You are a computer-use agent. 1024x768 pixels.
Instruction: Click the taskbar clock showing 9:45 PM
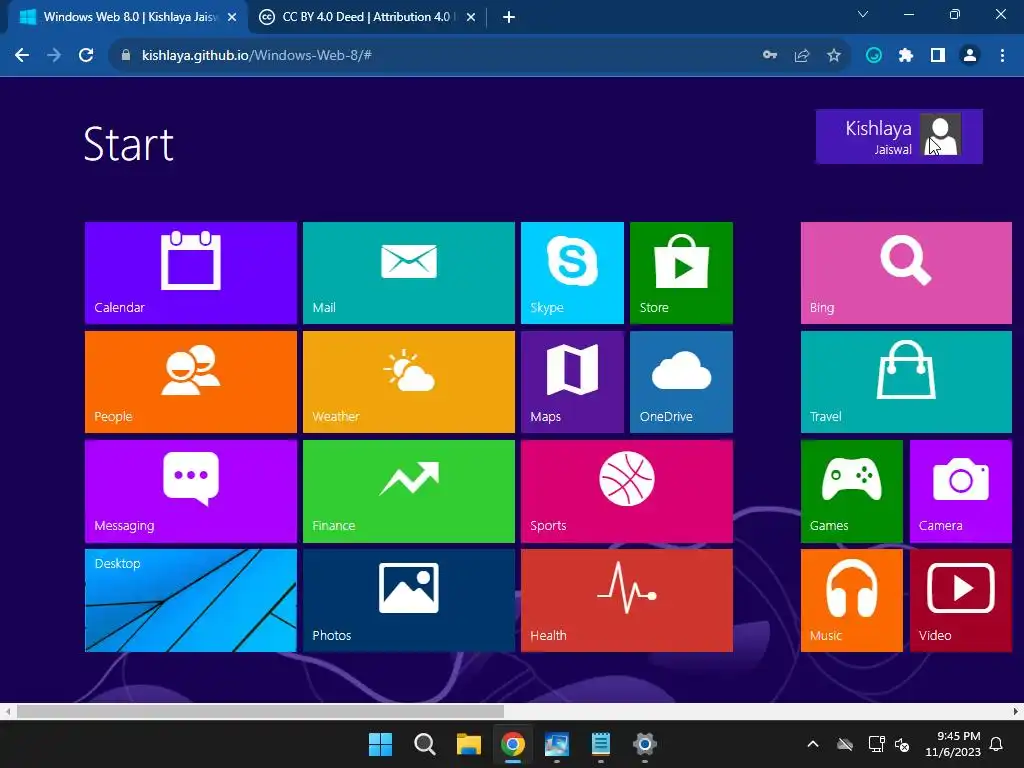pyautogui.click(x=953, y=744)
